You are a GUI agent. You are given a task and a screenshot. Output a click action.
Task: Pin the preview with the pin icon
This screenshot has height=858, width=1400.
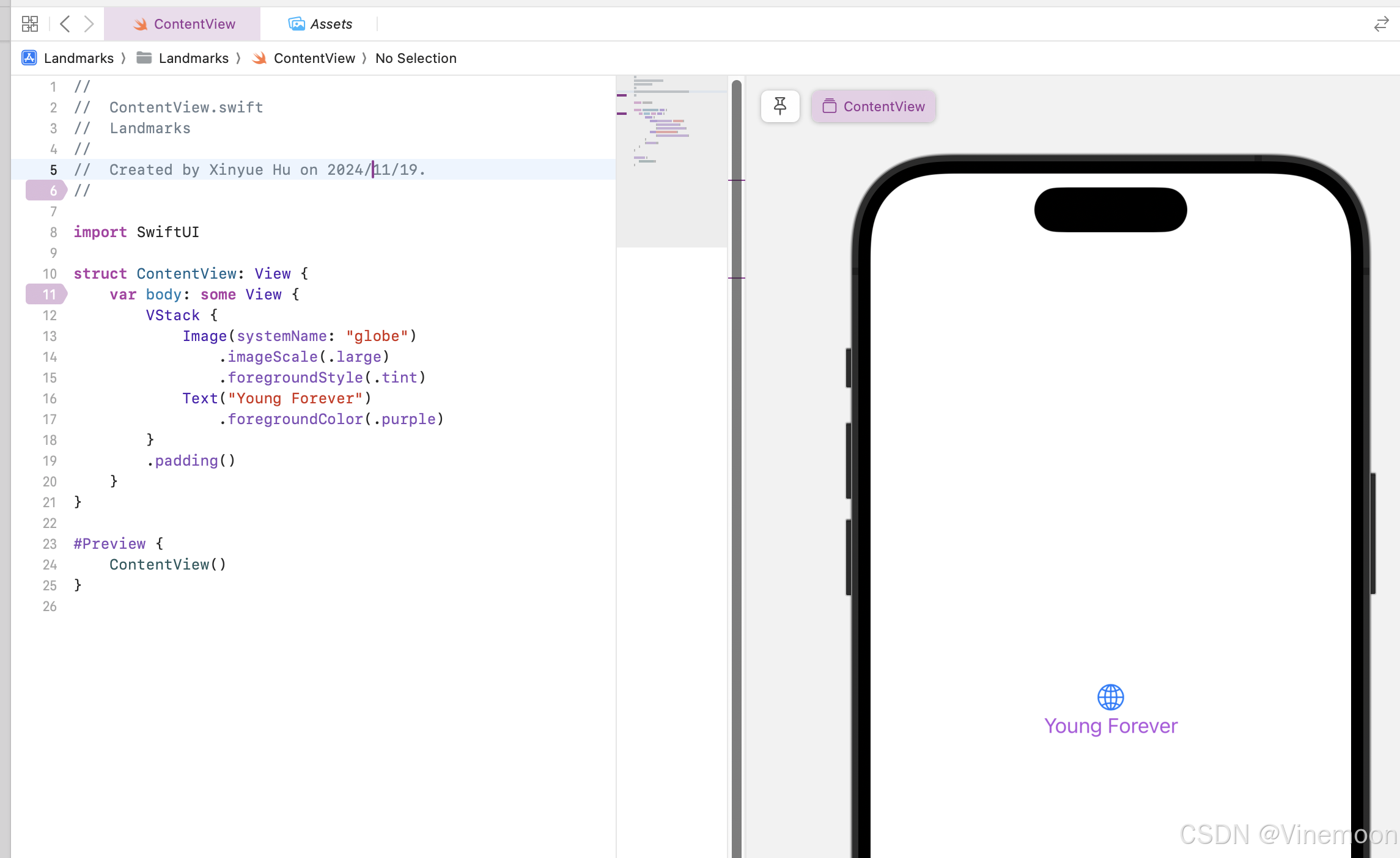780,106
